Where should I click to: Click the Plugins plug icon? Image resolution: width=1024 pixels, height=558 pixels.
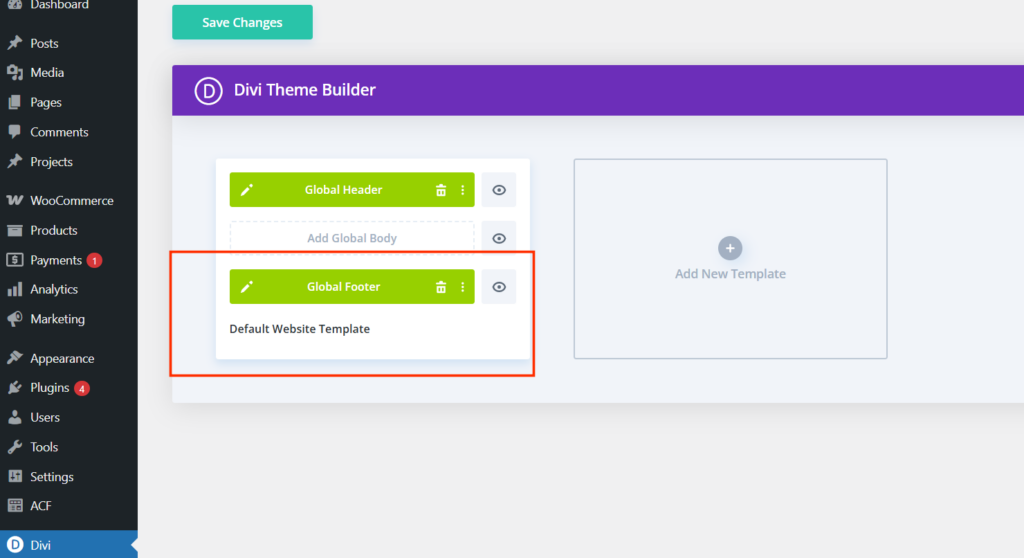[x=14, y=388]
